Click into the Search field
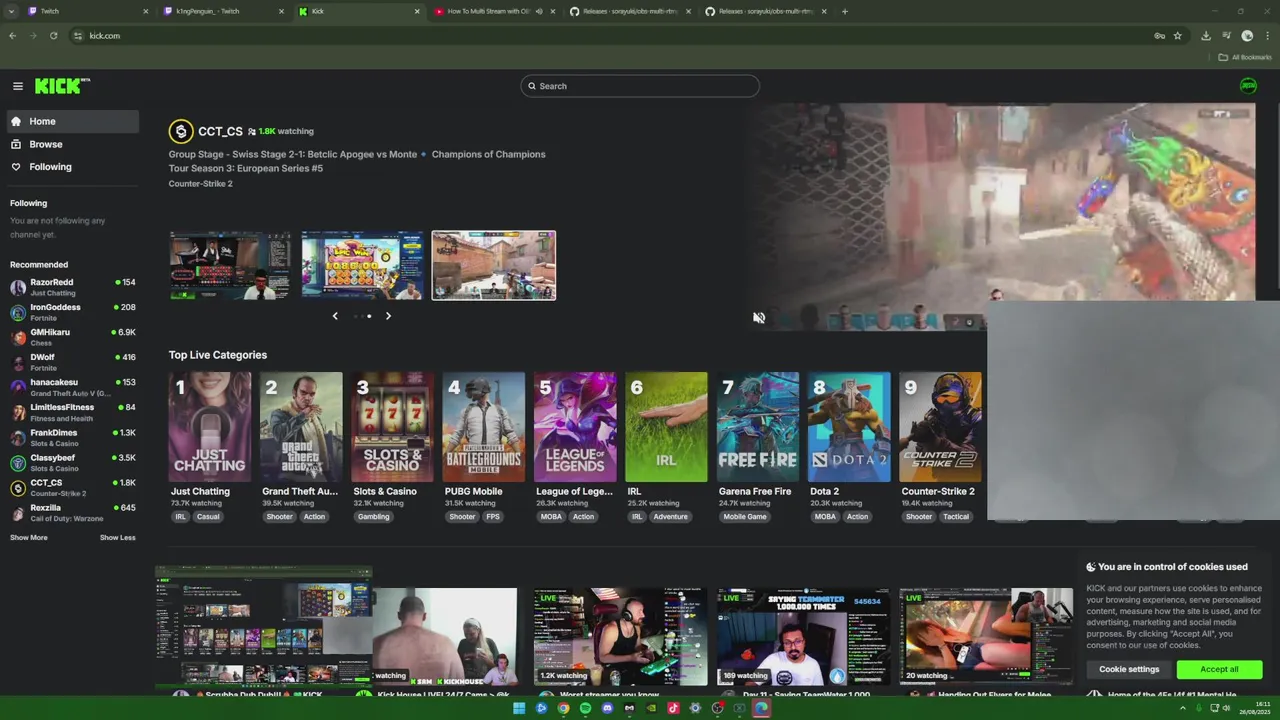The image size is (1280, 720). point(640,86)
